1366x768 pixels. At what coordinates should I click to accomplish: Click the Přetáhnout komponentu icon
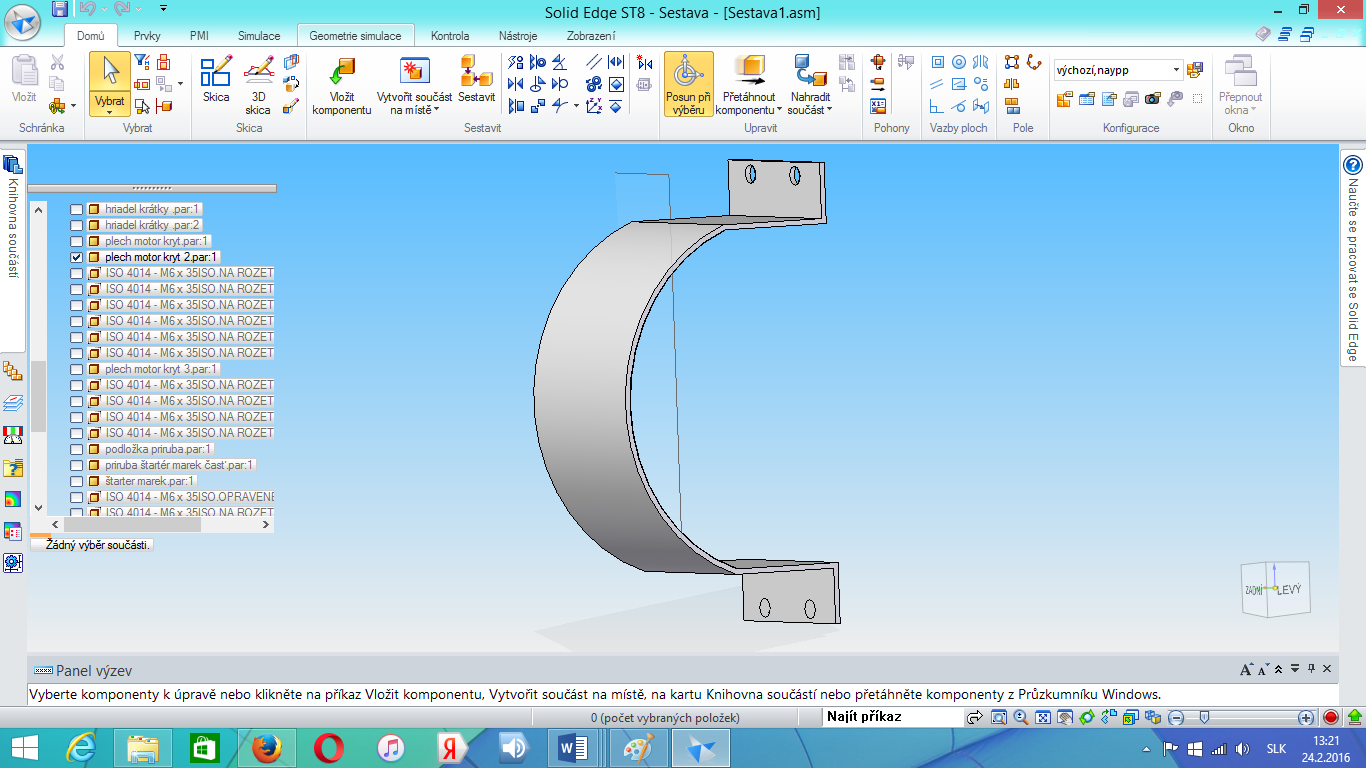coord(750,72)
